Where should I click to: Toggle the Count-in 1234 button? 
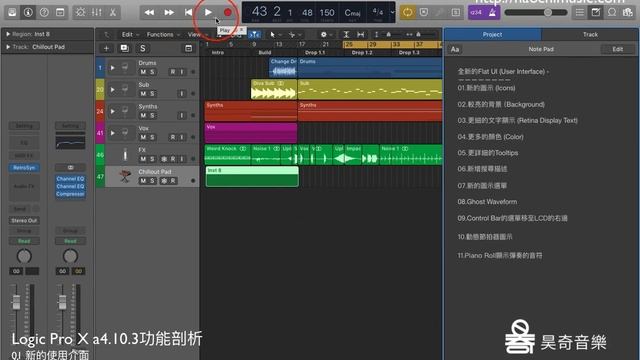point(476,12)
